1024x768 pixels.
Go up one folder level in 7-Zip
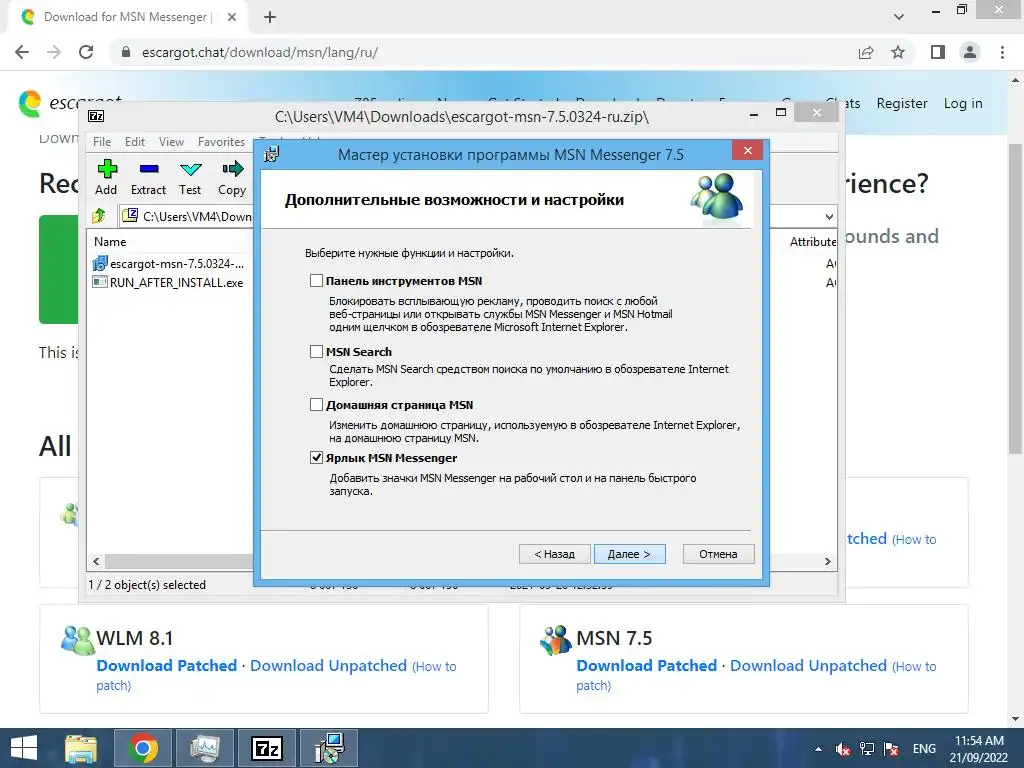pos(99,216)
